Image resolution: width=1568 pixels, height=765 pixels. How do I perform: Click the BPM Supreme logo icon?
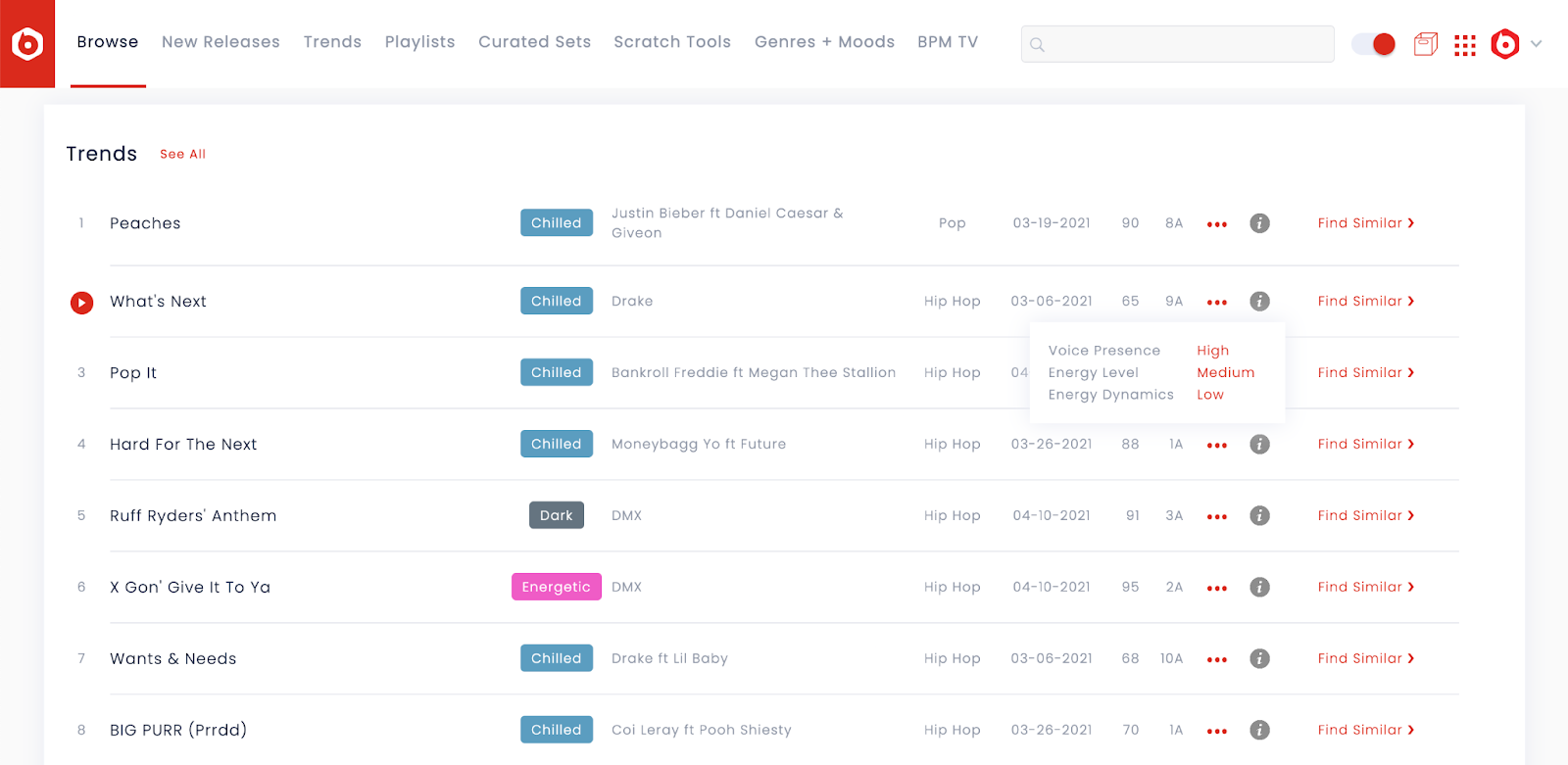[27, 44]
